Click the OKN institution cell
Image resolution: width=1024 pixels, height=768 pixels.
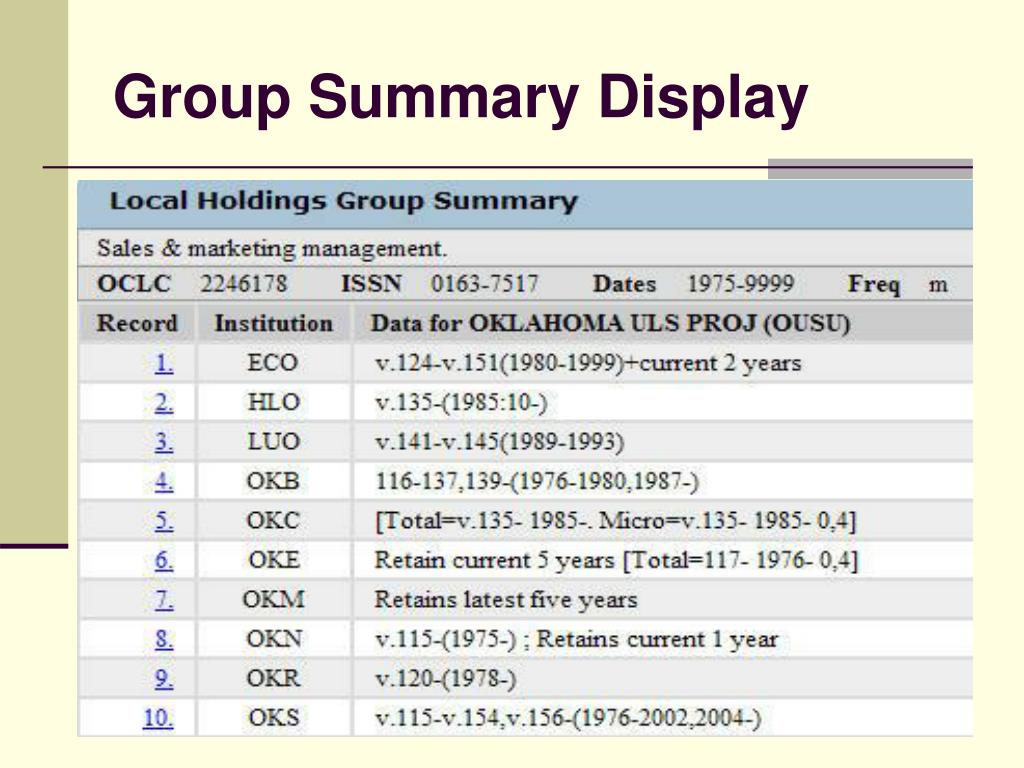pos(273,639)
